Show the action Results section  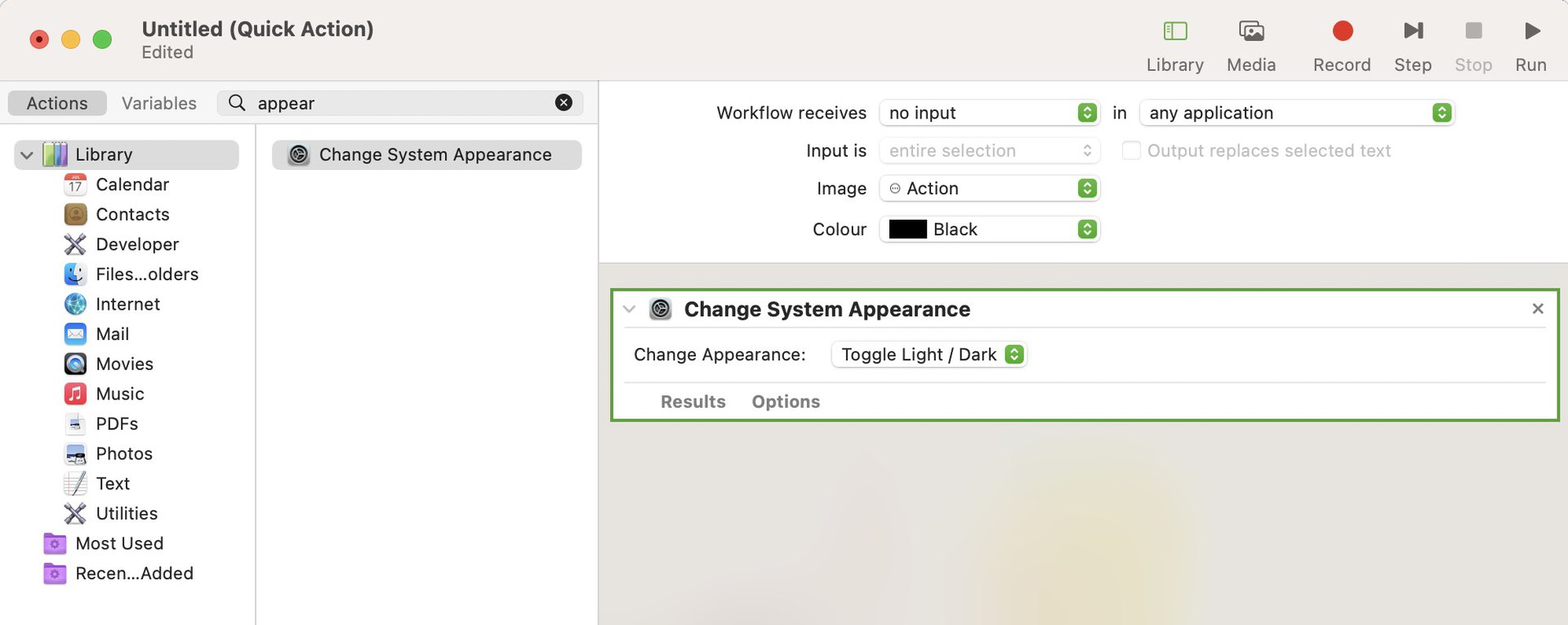(693, 402)
